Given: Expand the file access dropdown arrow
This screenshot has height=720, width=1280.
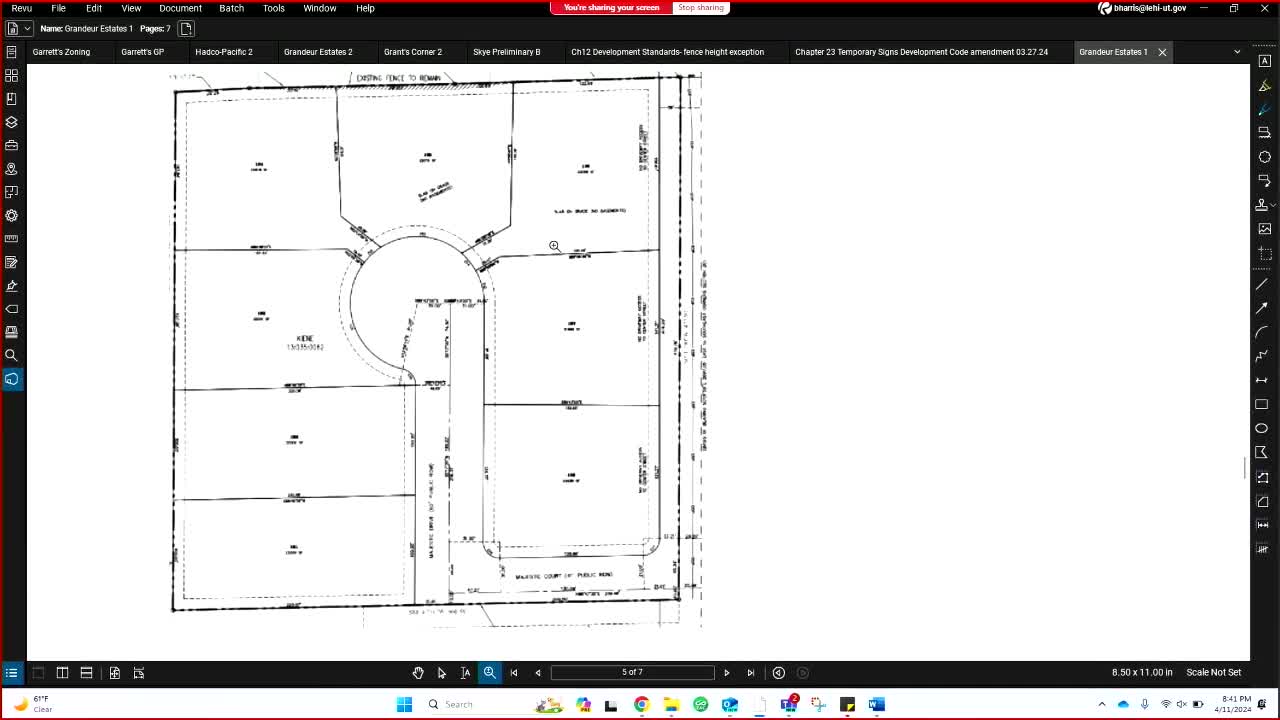Looking at the screenshot, I should point(27,29).
